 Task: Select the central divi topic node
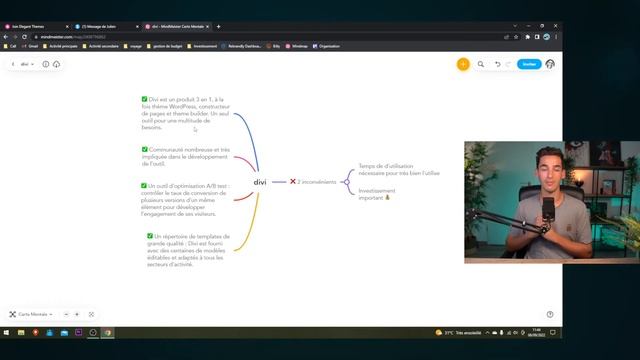click(260, 182)
